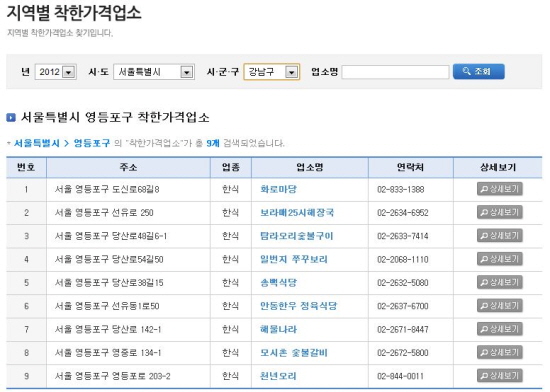Click phone number 02-2633-7414
Image resolution: width=550 pixels, height=392 pixels.
403,236
